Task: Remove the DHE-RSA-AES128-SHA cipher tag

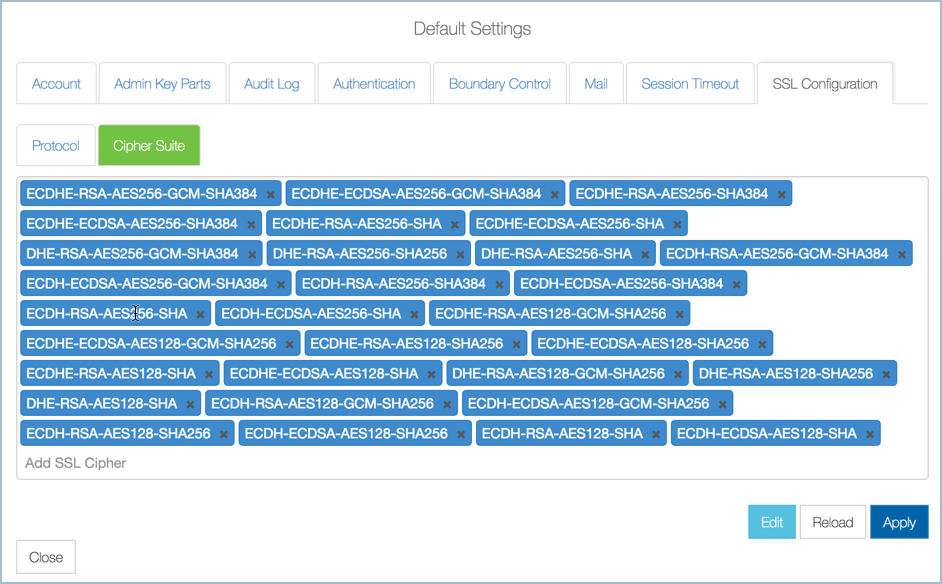Action: tap(190, 404)
